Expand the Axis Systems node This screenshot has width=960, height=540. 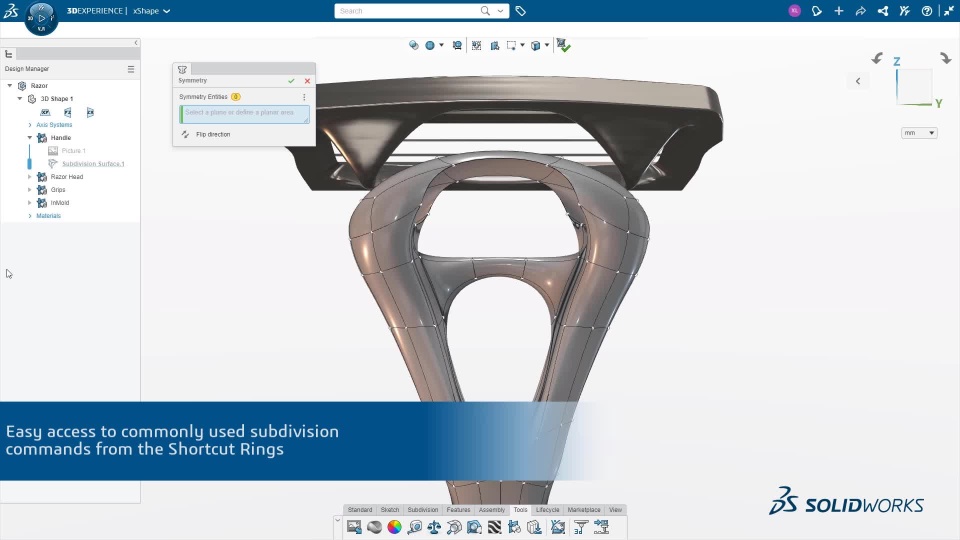30,125
